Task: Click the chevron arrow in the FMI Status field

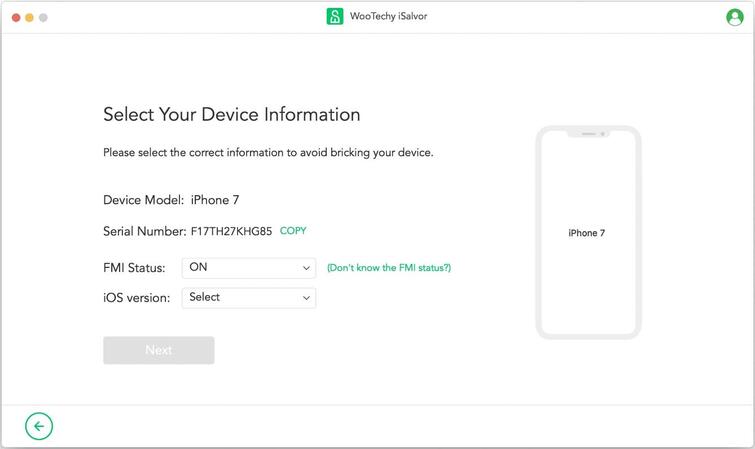Action: pos(306,268)
